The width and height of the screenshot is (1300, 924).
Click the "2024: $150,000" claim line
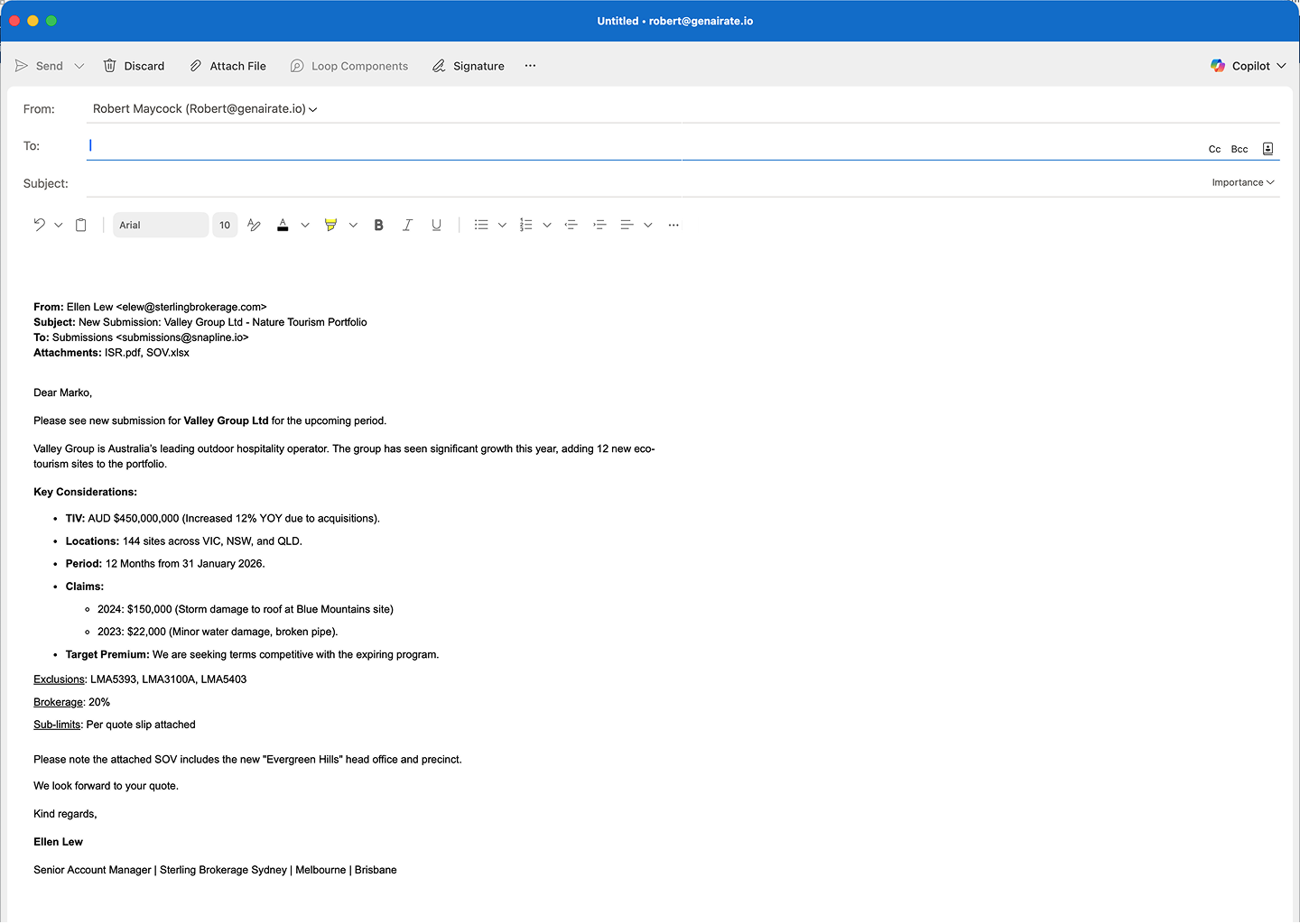tap(246, 610)
